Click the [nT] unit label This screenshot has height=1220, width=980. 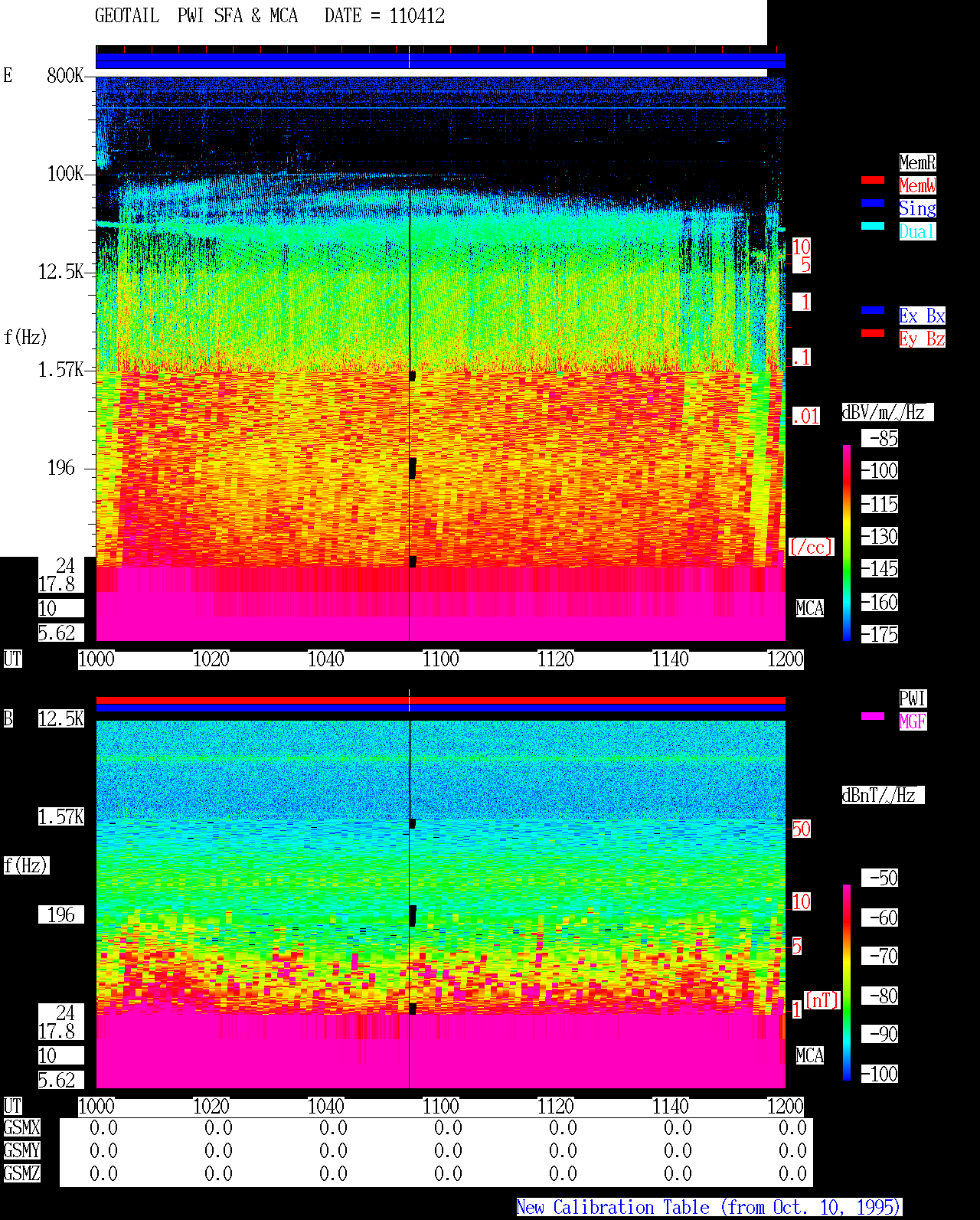[x=822, y=1000]
